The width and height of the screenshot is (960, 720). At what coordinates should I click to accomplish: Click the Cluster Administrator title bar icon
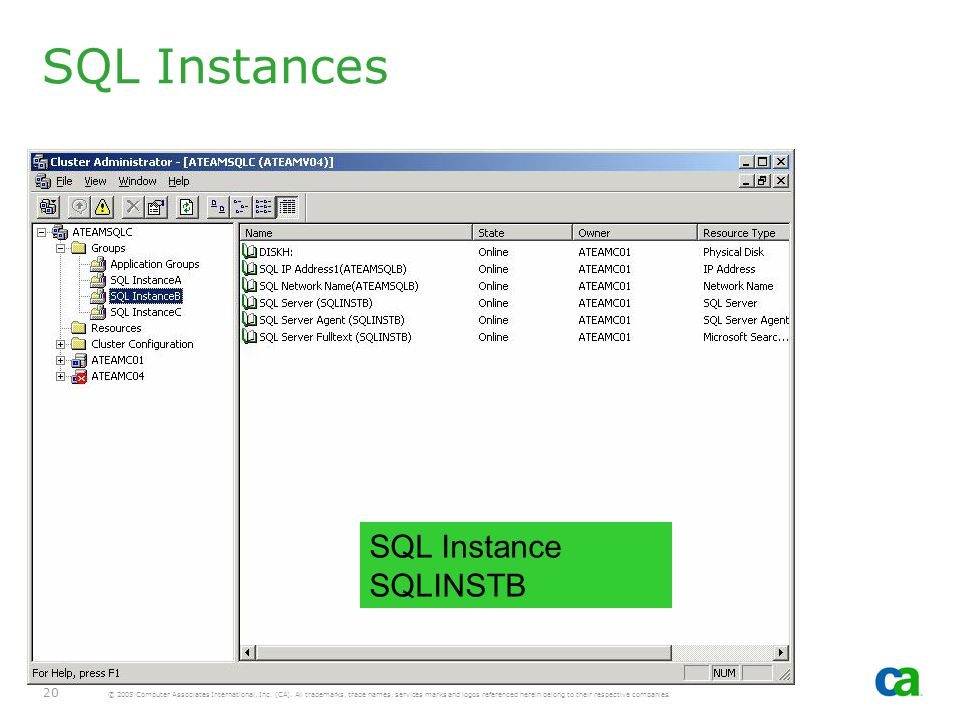[40, 162]
